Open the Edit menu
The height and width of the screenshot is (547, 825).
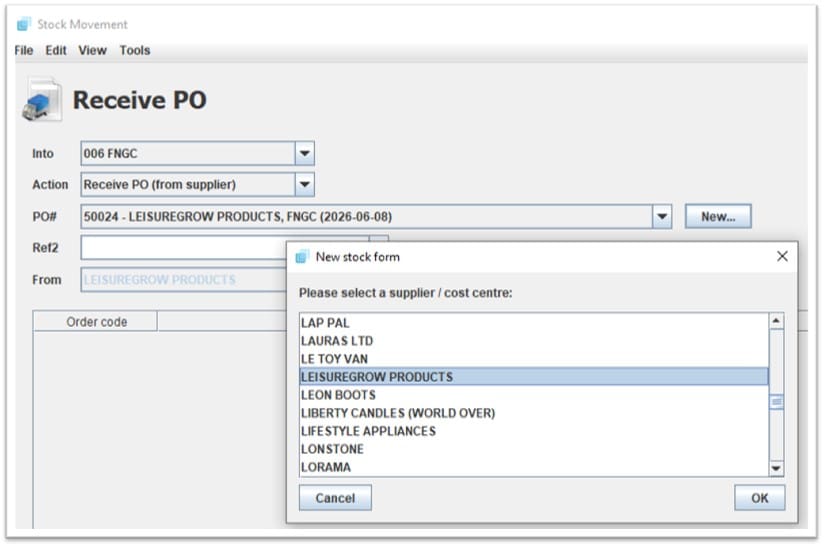(x=56, y=50)
